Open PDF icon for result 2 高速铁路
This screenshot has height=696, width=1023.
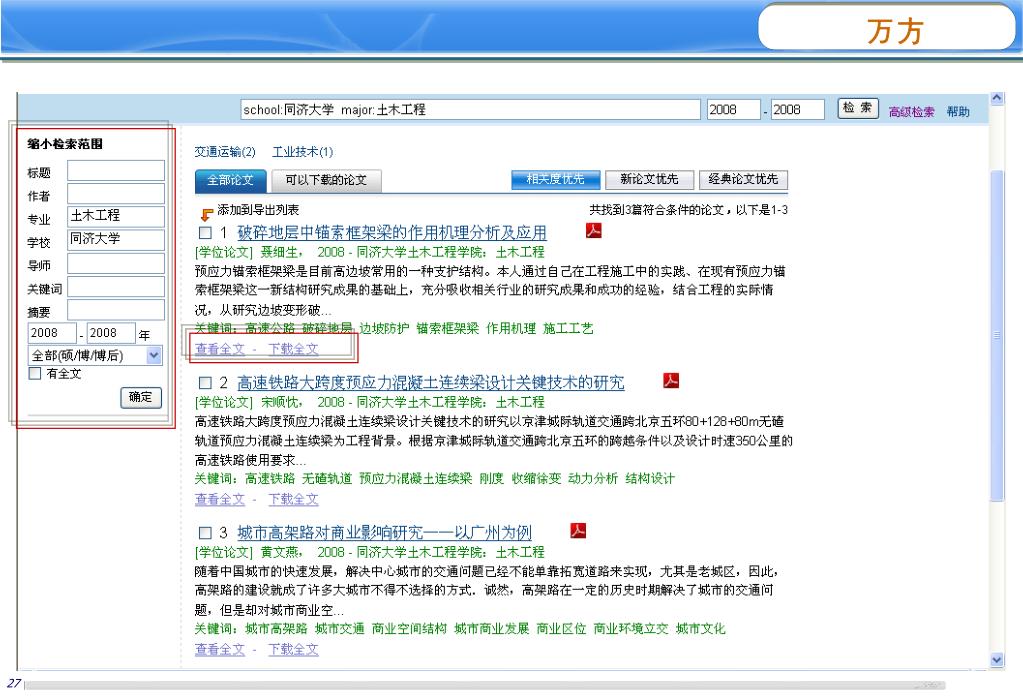pos(671,380)
